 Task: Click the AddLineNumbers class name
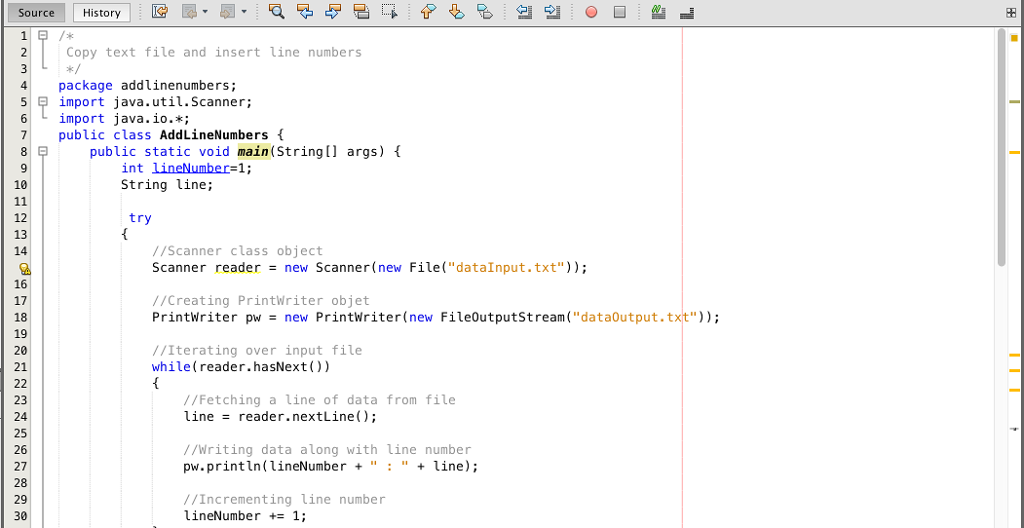pyautogui.click(x=214, y=135)
